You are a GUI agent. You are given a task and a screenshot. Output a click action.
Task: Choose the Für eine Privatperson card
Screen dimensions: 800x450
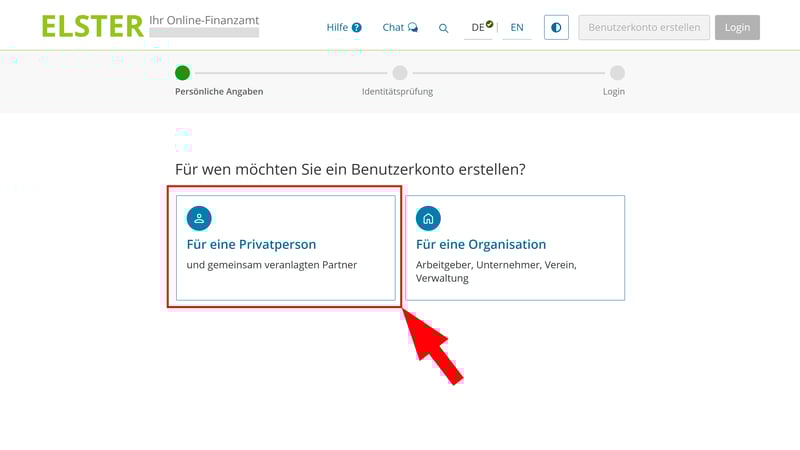(286, 248)
